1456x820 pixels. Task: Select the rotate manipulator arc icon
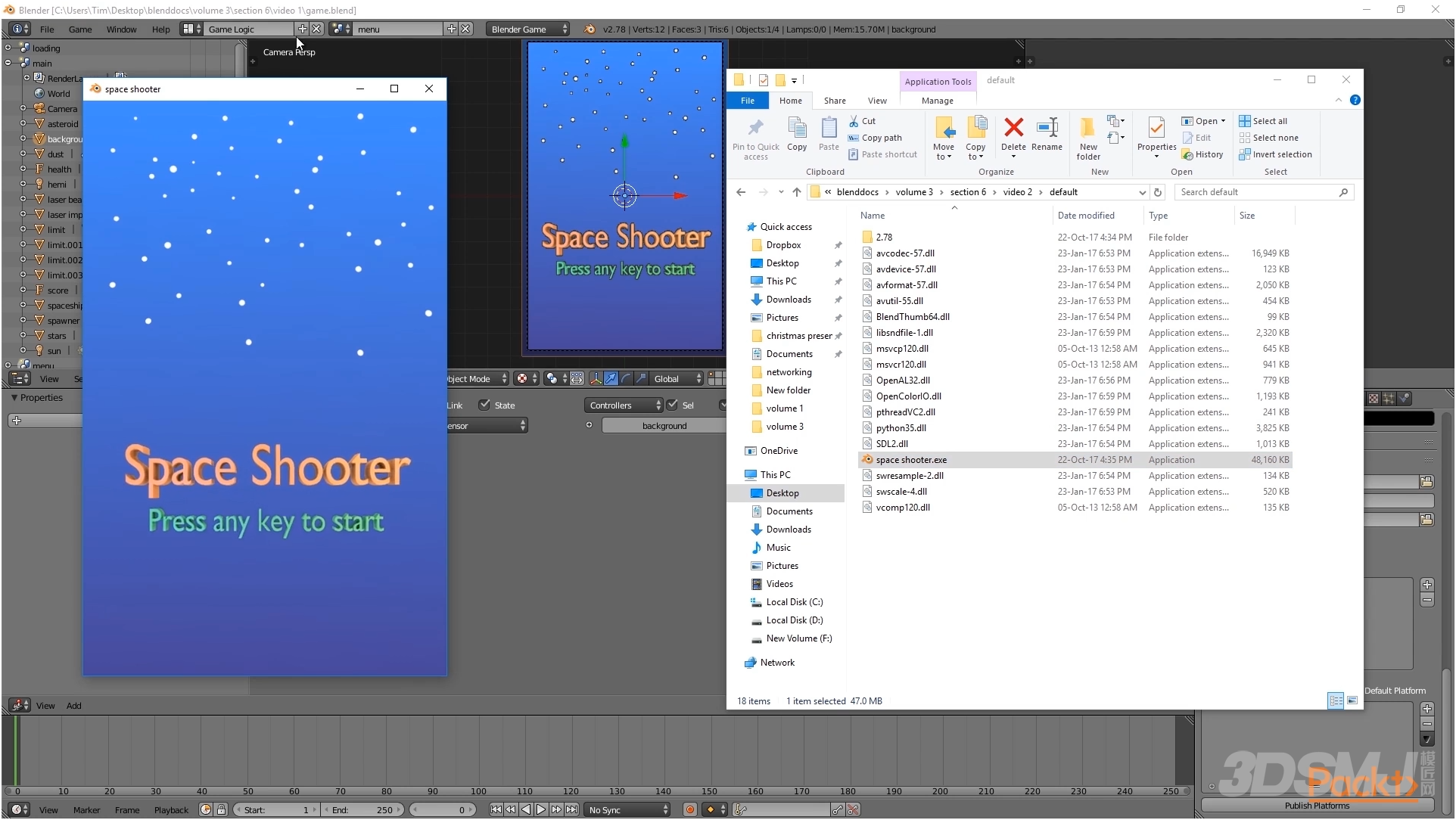click(x=626, y=378)
